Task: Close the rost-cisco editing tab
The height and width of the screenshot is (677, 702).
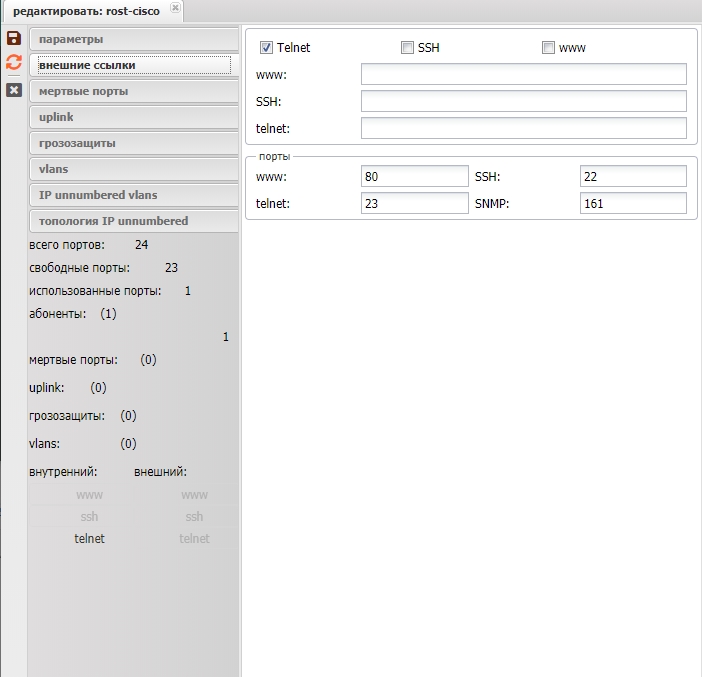Action: click(176, 9)
